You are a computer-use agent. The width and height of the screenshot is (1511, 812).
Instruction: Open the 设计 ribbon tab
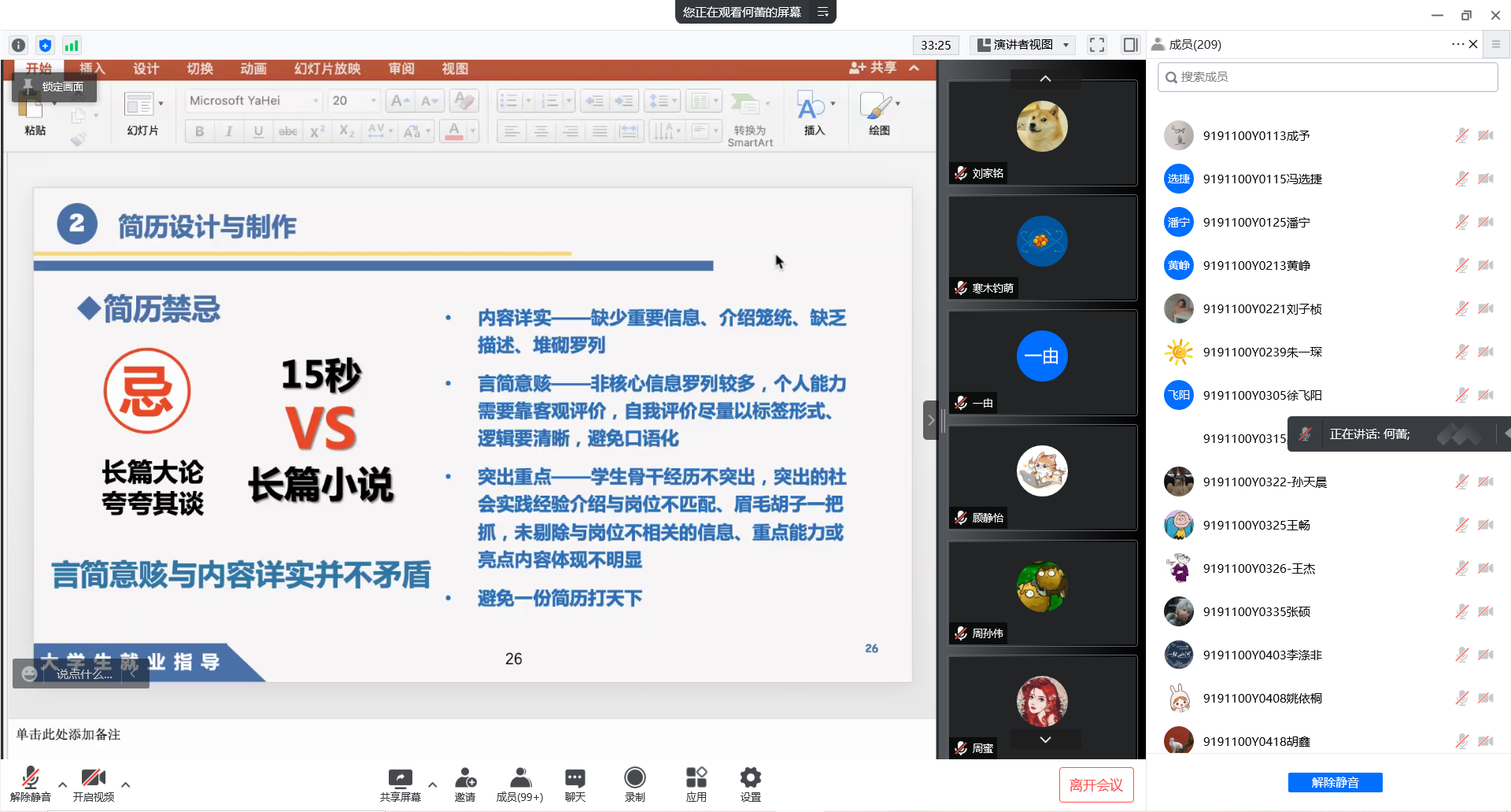[146, 69]
